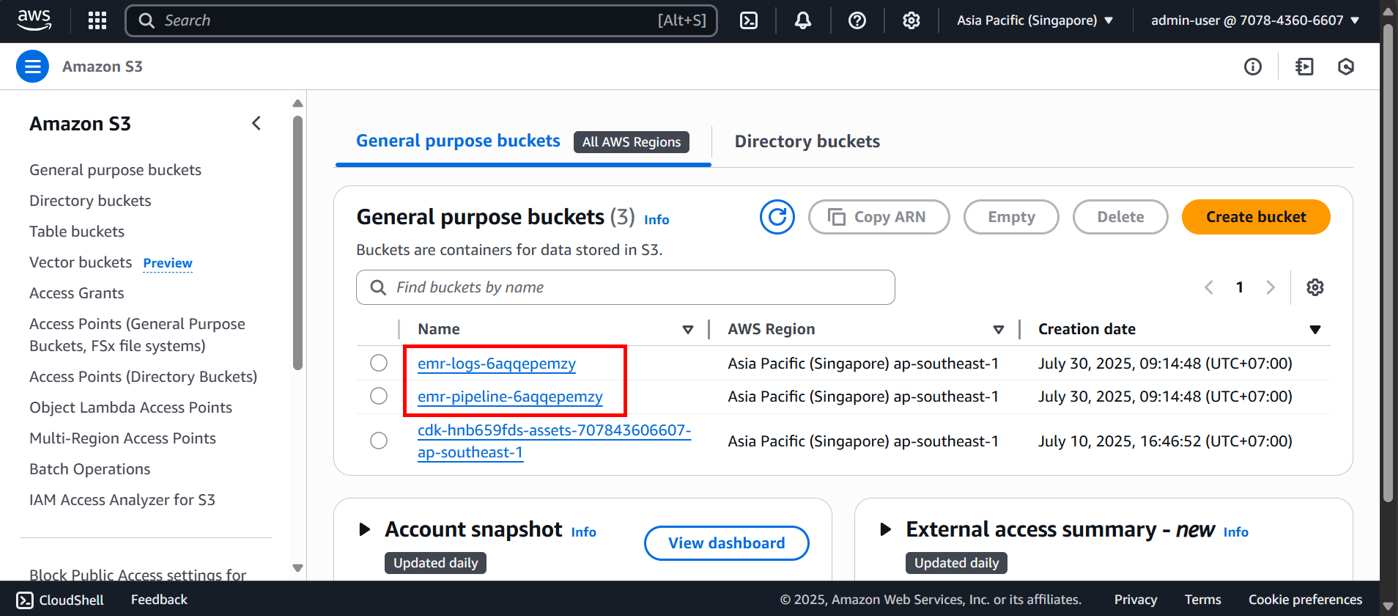Expand the External access summary section
This screenshot has height=616, width=1398.
click(885, 529)
